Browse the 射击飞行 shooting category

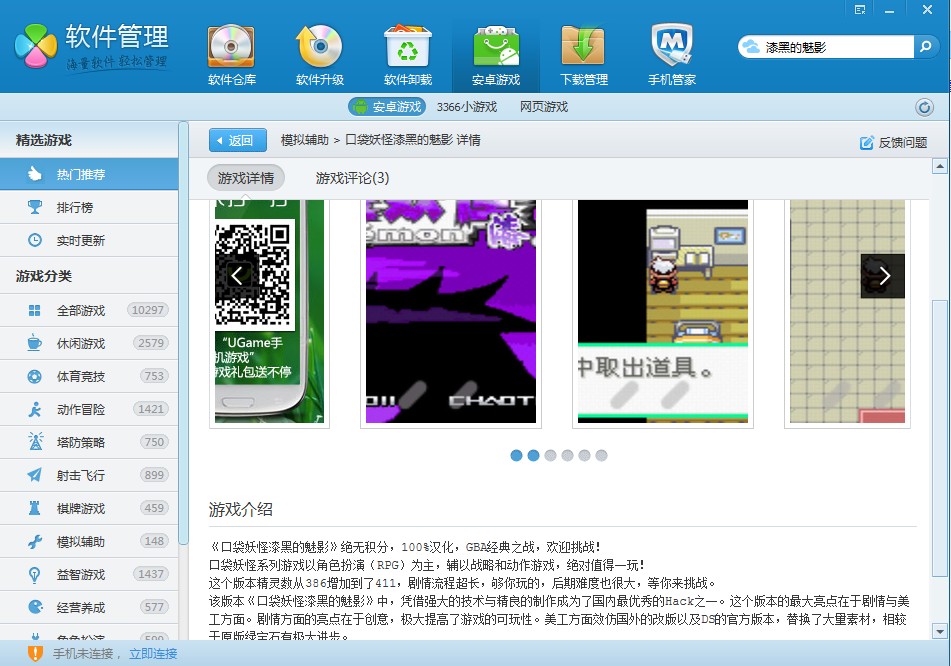[x=89, y=475]
